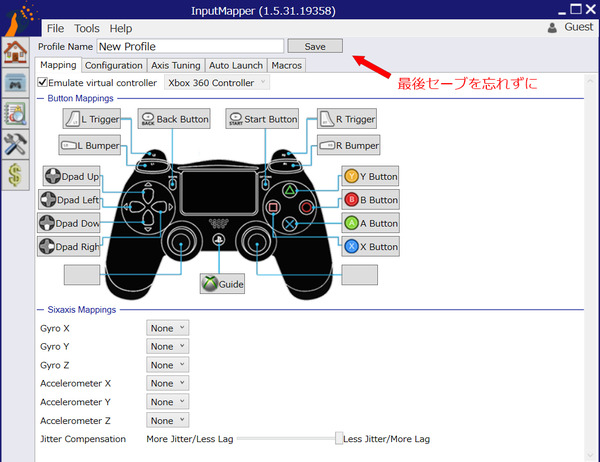Select the L Trigger mapping
This screenshot has width=600, height=462.
tap(92, 119)
